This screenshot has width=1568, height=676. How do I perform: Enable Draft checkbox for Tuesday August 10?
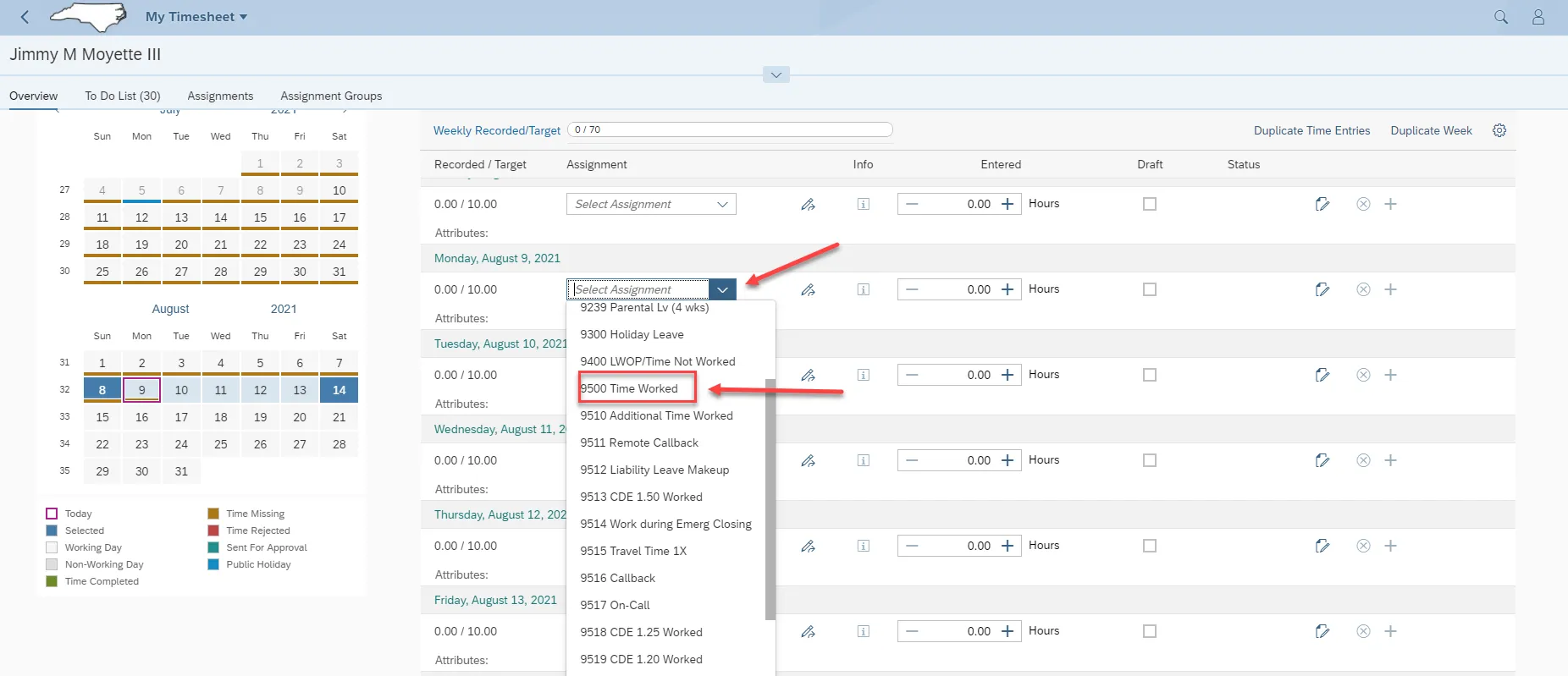pyautogui.click(x=1149, y=375)
